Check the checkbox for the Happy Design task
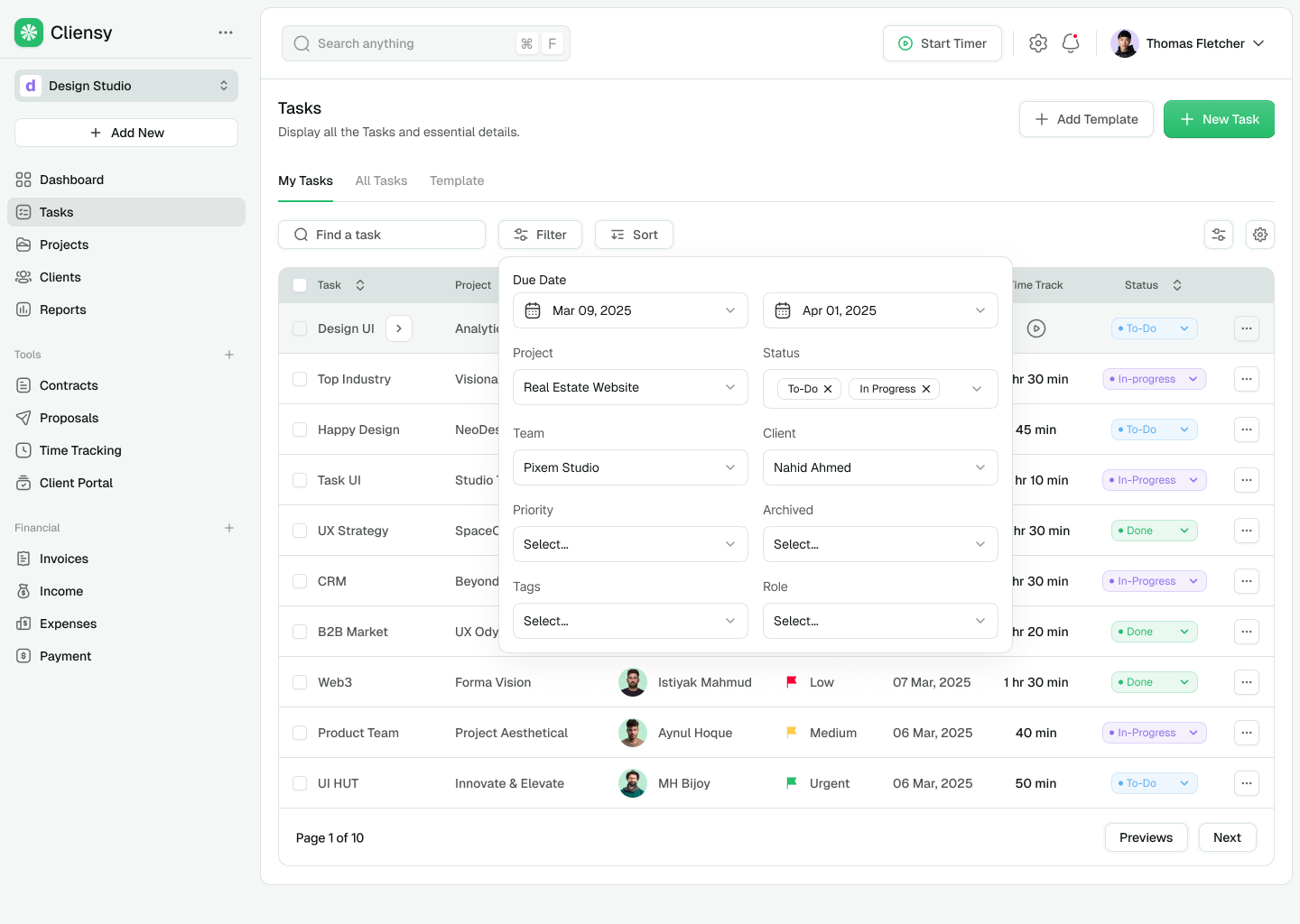 (x=300, y=430)
